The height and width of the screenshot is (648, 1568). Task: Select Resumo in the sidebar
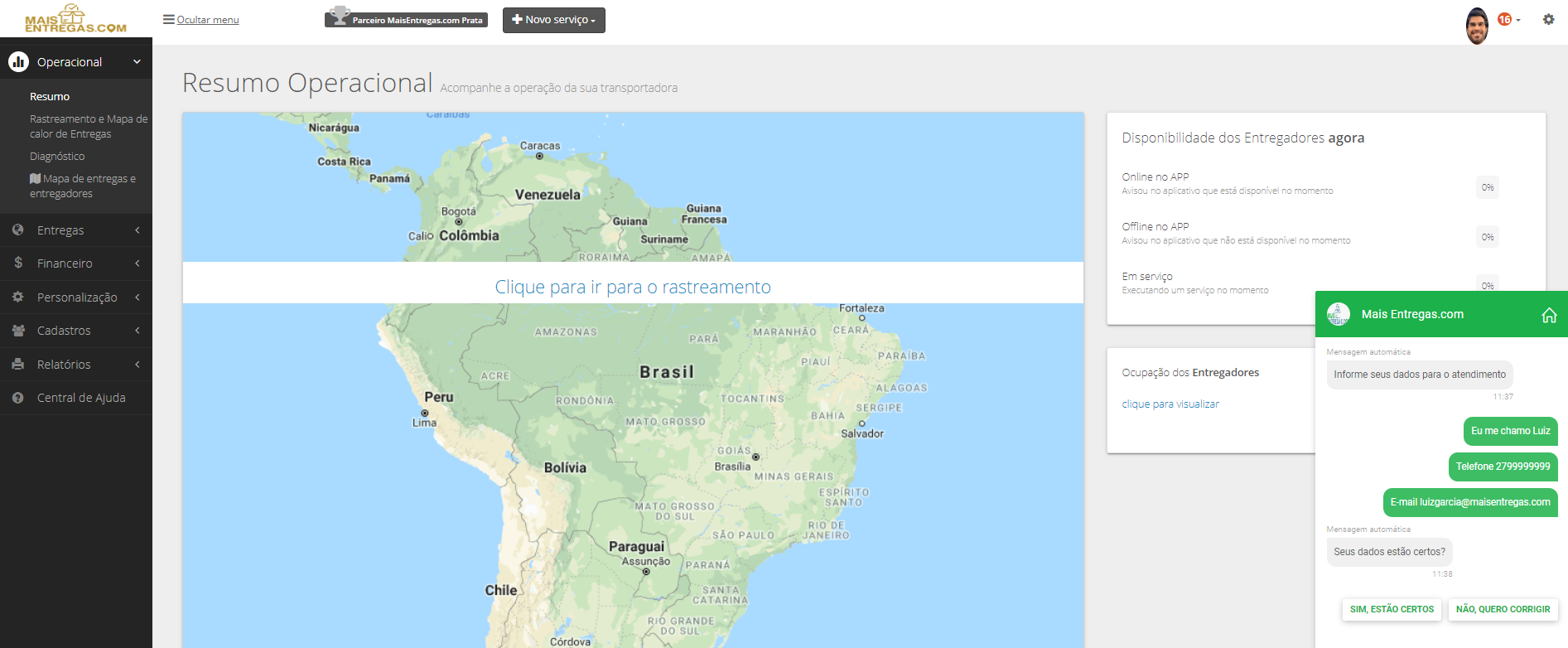(50, 97)
